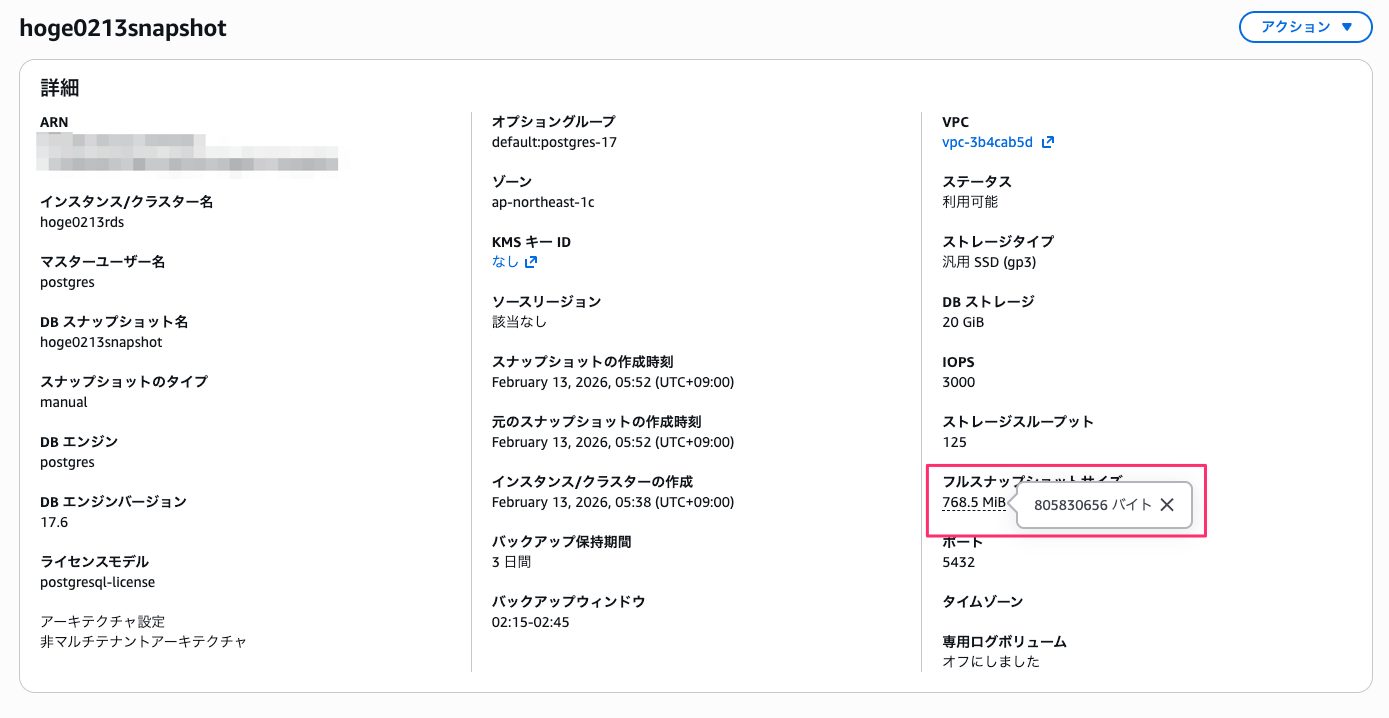Click the "タイムゾーン" field label
The image size is (1389, 718).
point(983,602)
